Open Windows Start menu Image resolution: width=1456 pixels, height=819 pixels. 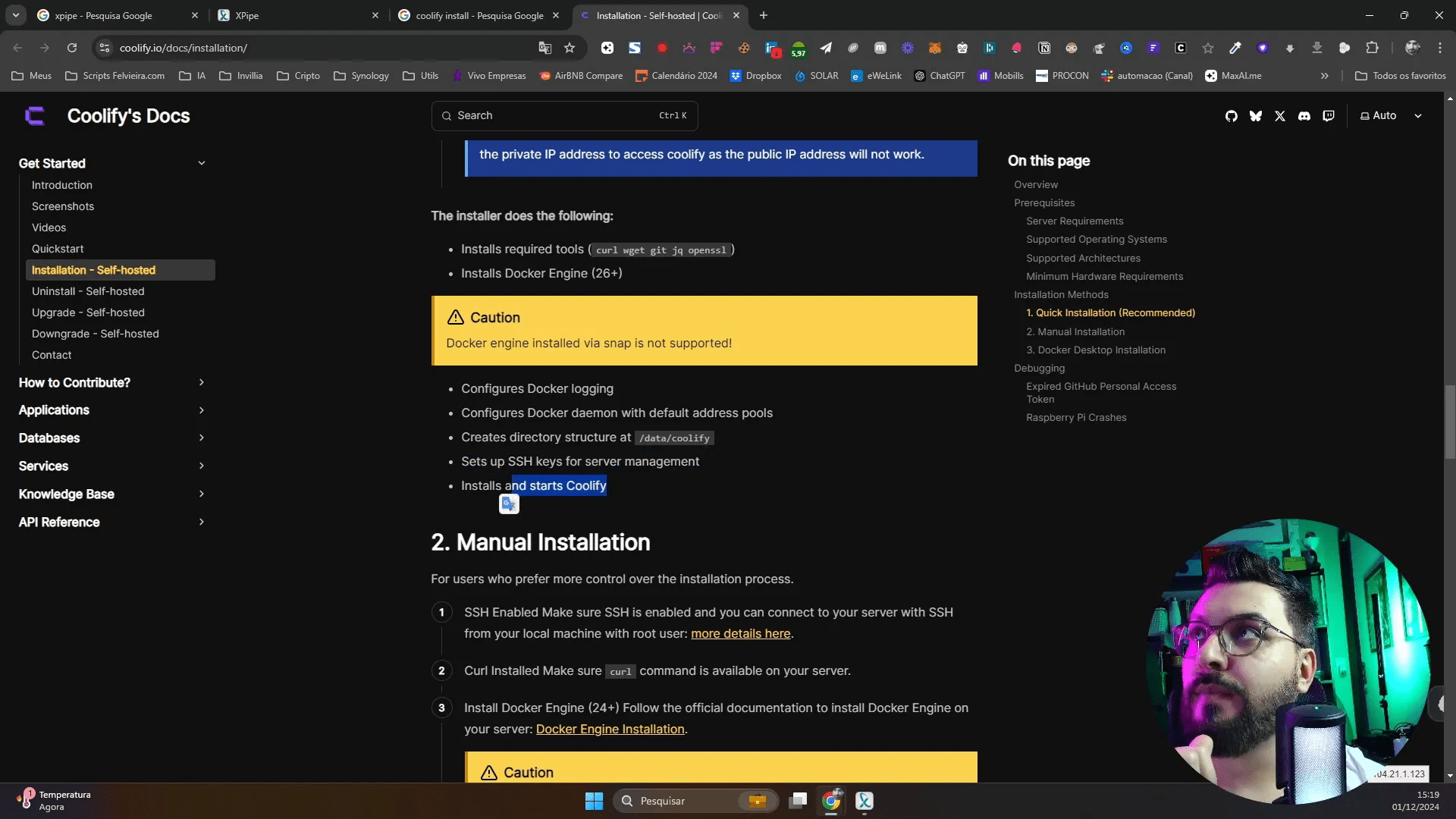(x=594, y=801)
